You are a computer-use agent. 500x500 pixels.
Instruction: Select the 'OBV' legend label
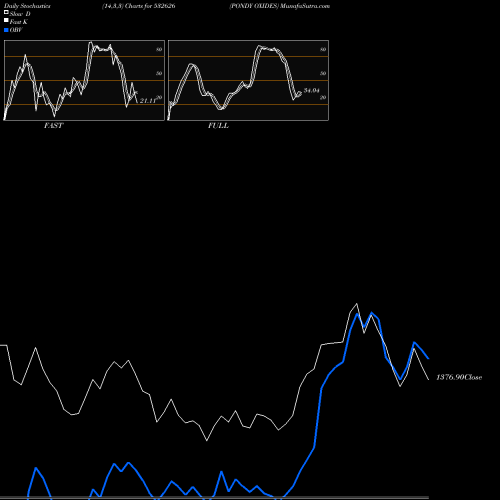[x=16, y=30]
